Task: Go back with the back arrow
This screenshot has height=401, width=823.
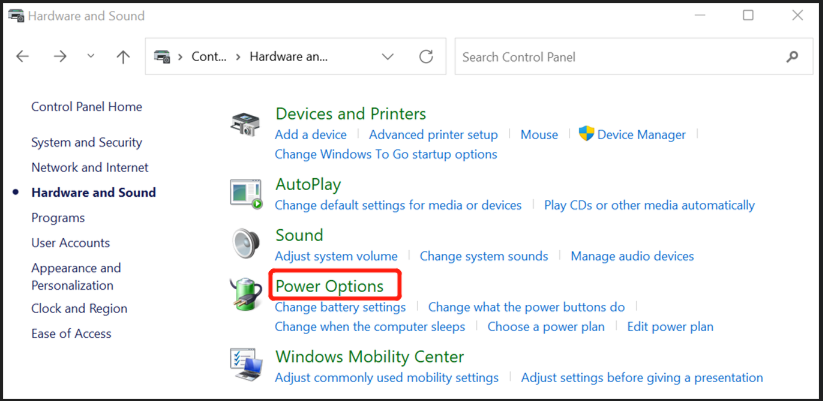Action: pos(23,57)
